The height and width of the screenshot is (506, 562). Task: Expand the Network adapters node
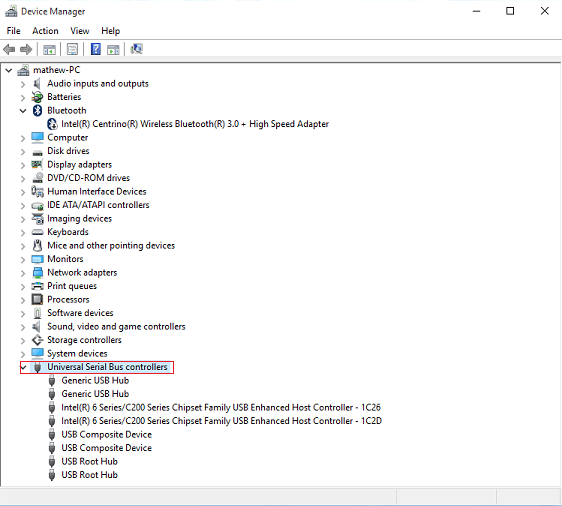tap(23, 273)
